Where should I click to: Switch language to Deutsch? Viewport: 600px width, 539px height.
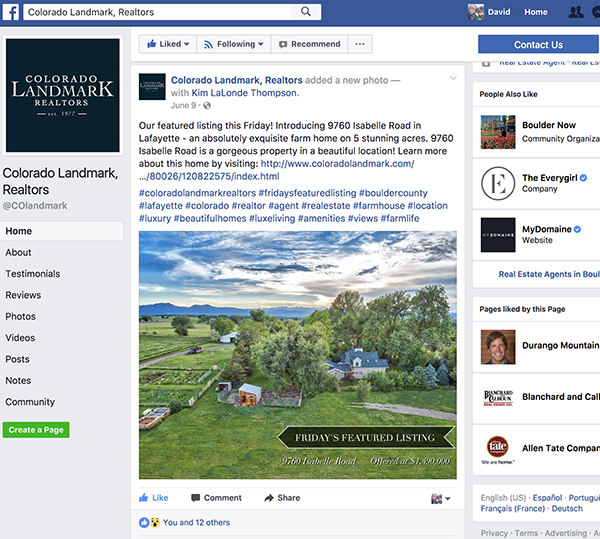click(x=567, y=508)
